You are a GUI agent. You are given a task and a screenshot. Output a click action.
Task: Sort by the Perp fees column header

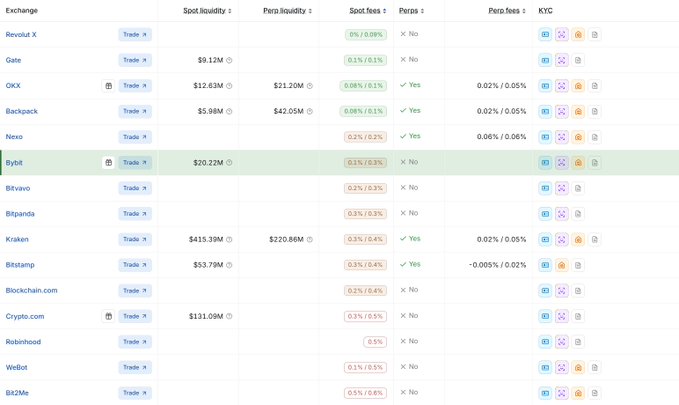[507, 10]
